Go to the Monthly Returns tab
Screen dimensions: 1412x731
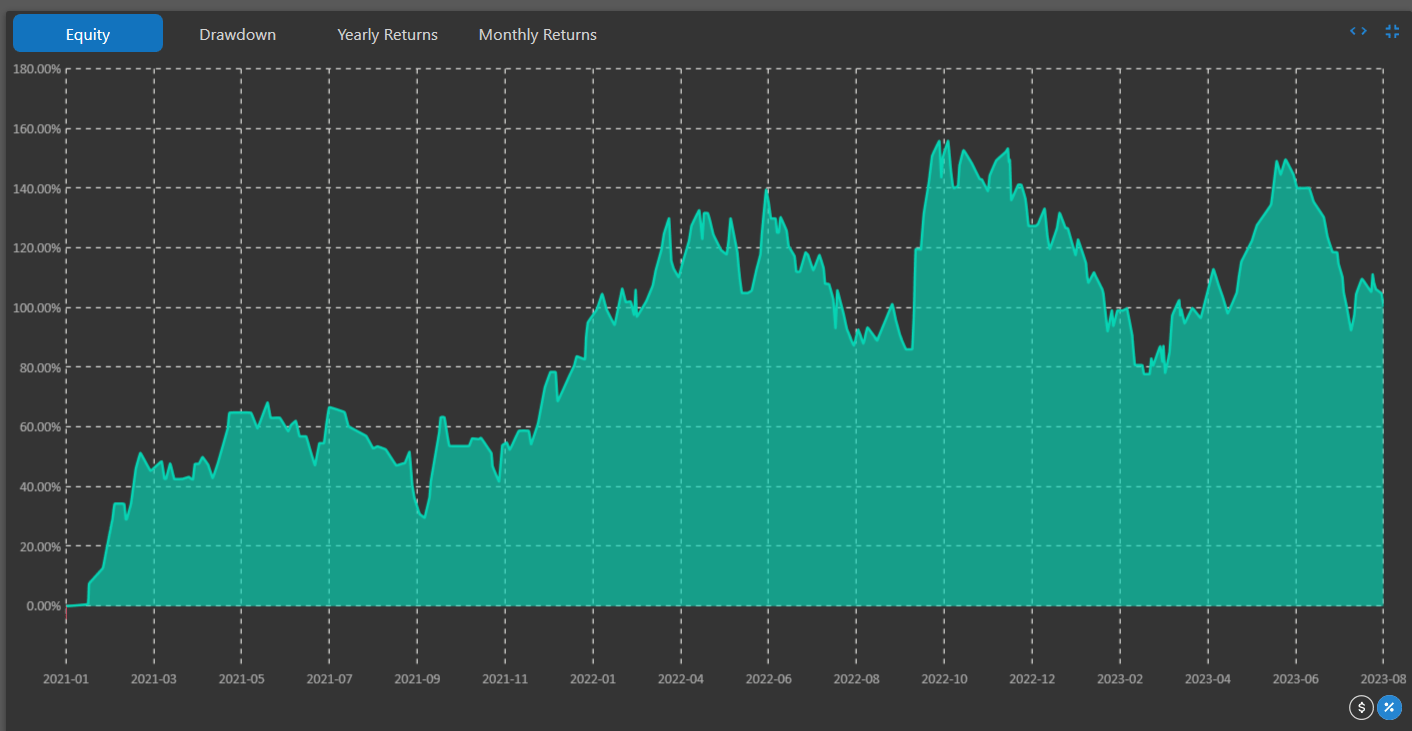tap(537, 34)
